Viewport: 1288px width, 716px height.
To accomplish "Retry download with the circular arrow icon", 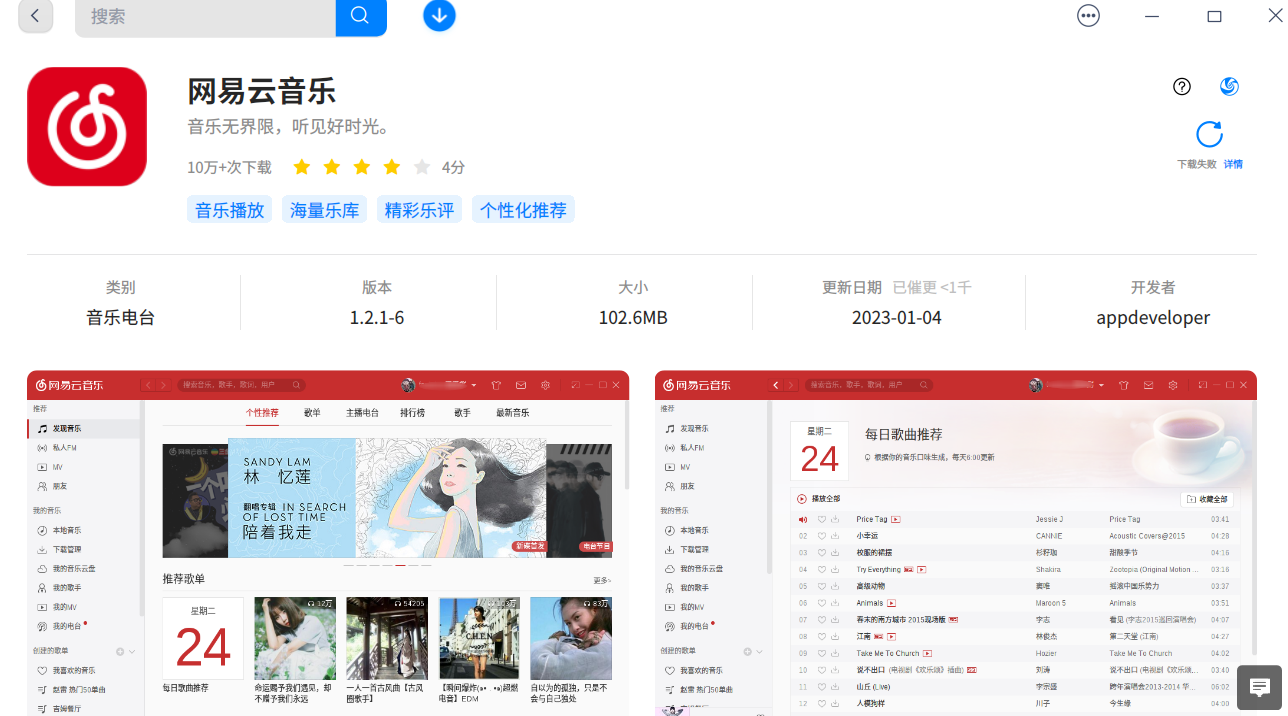I will (1210, 134).
